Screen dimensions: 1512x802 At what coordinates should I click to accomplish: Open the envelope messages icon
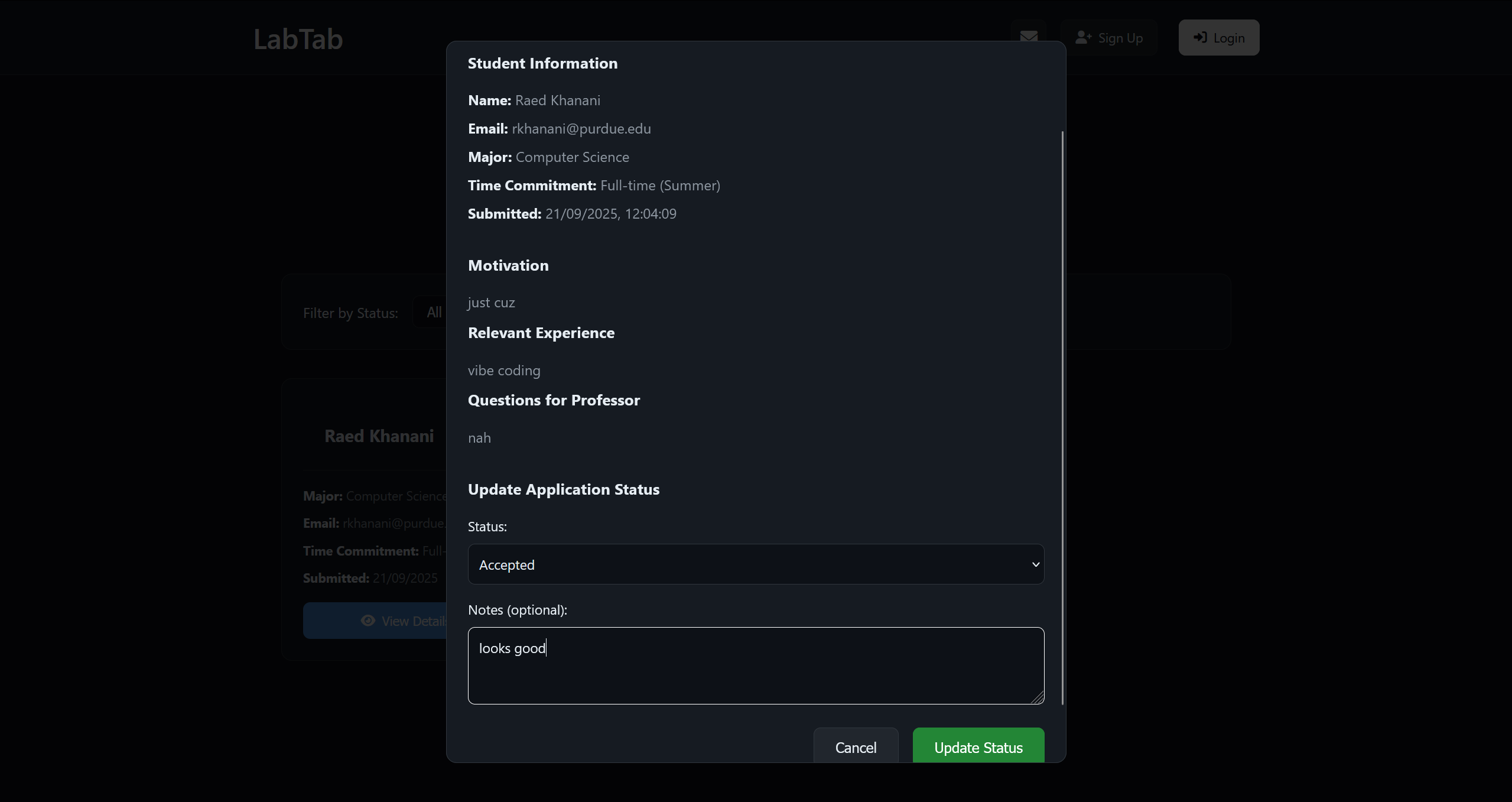point(1029,37)
